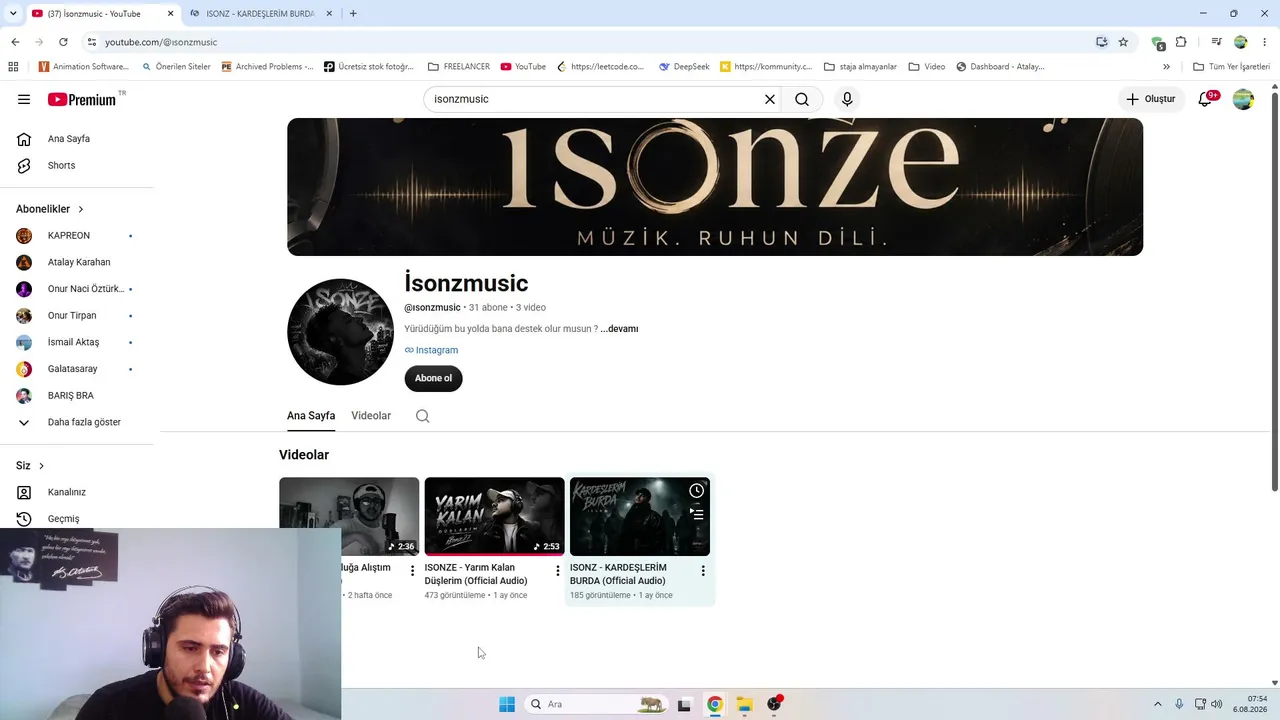Start voice search with the microphone

[847, 99]
